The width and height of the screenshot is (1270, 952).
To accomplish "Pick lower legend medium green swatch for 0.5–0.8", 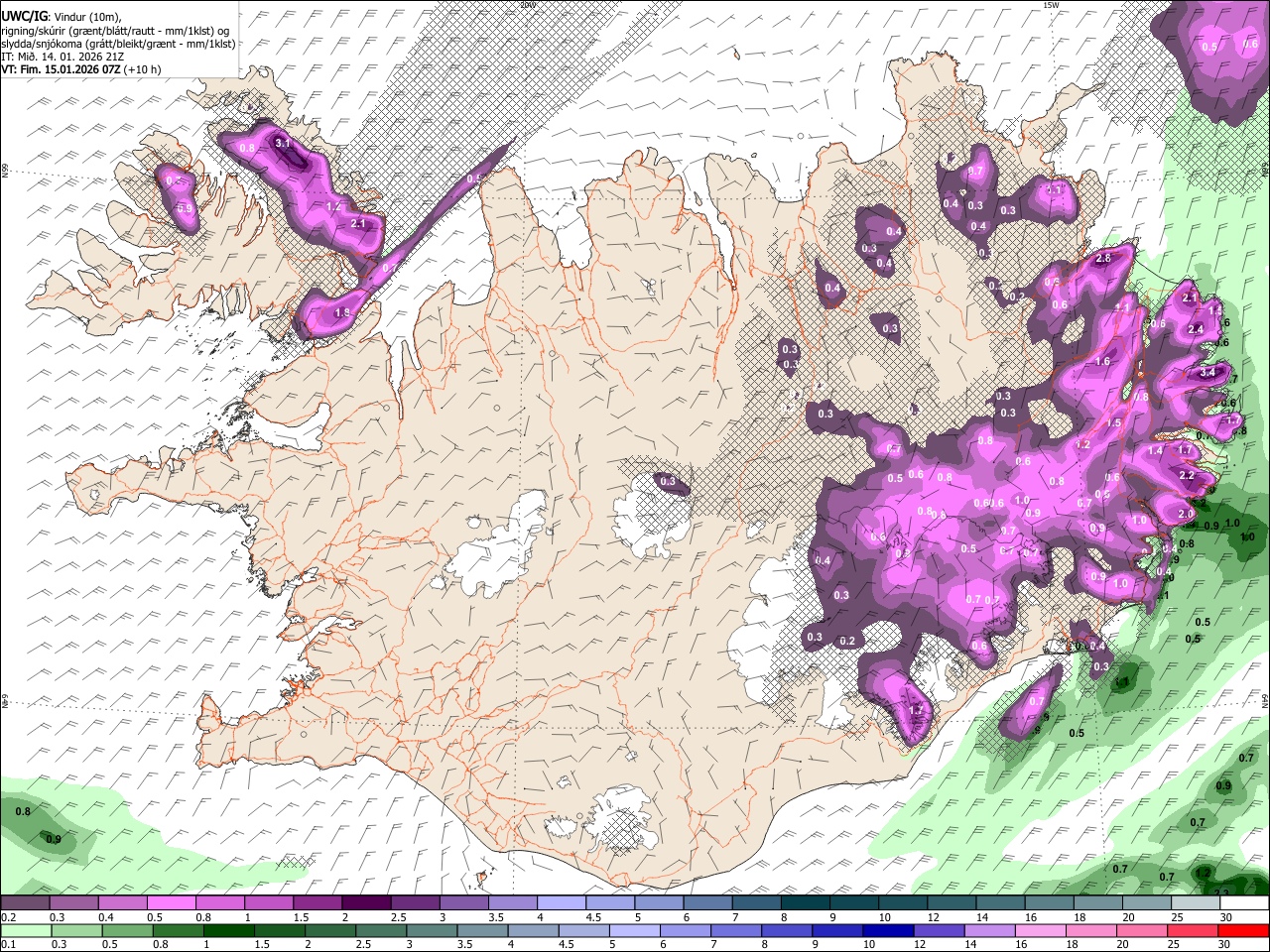I will pos(126,931).
